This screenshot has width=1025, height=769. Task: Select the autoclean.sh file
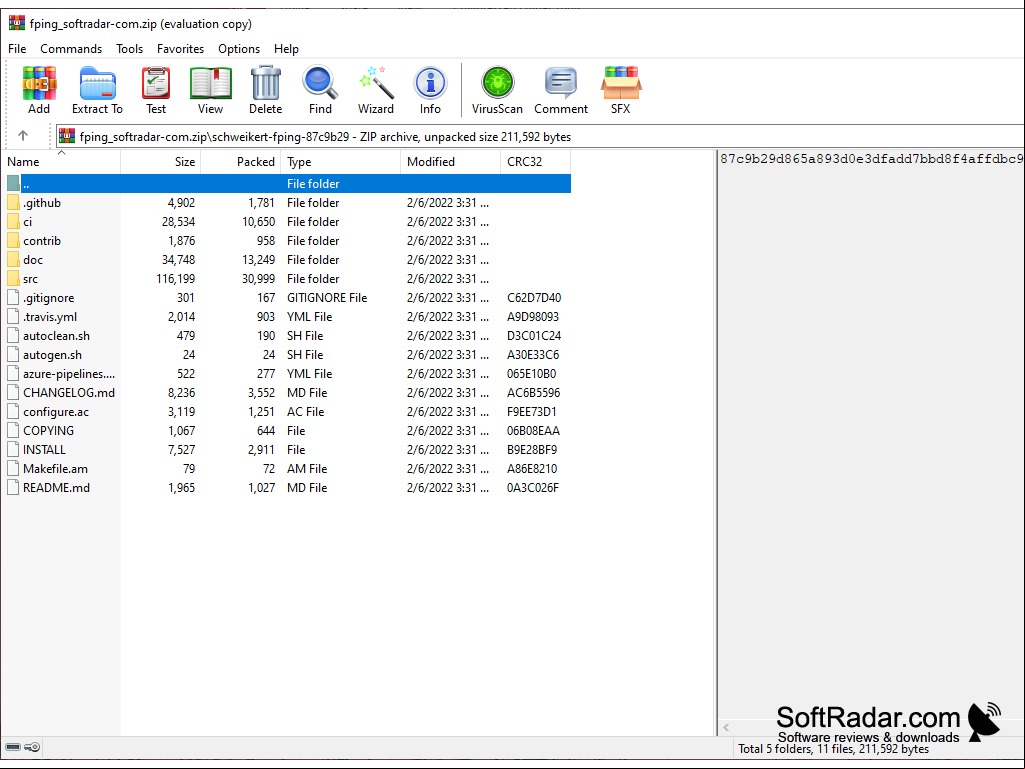pyautogui.click(x=56, y=335)
